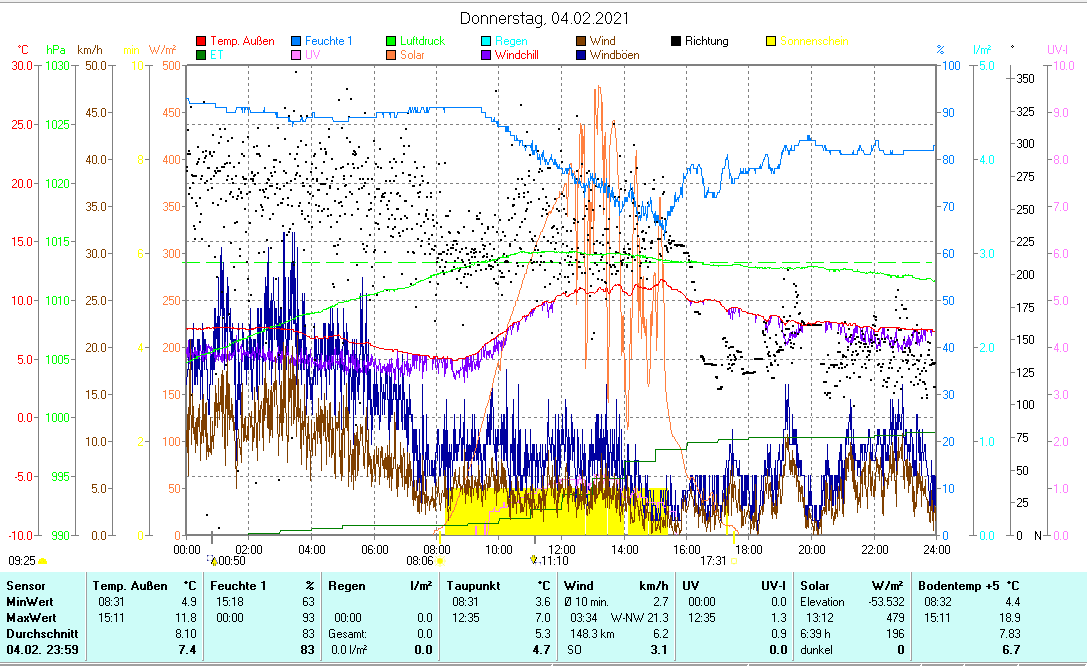The image size is (1087, 666).
Task: Click the hPa axis unit label
Action: coord(56,49)
